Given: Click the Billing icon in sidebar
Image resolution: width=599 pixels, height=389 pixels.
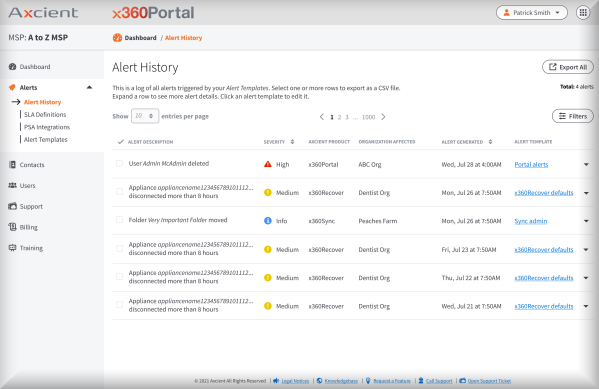Looking at the screenshot, I should click(x=12, y=227).
